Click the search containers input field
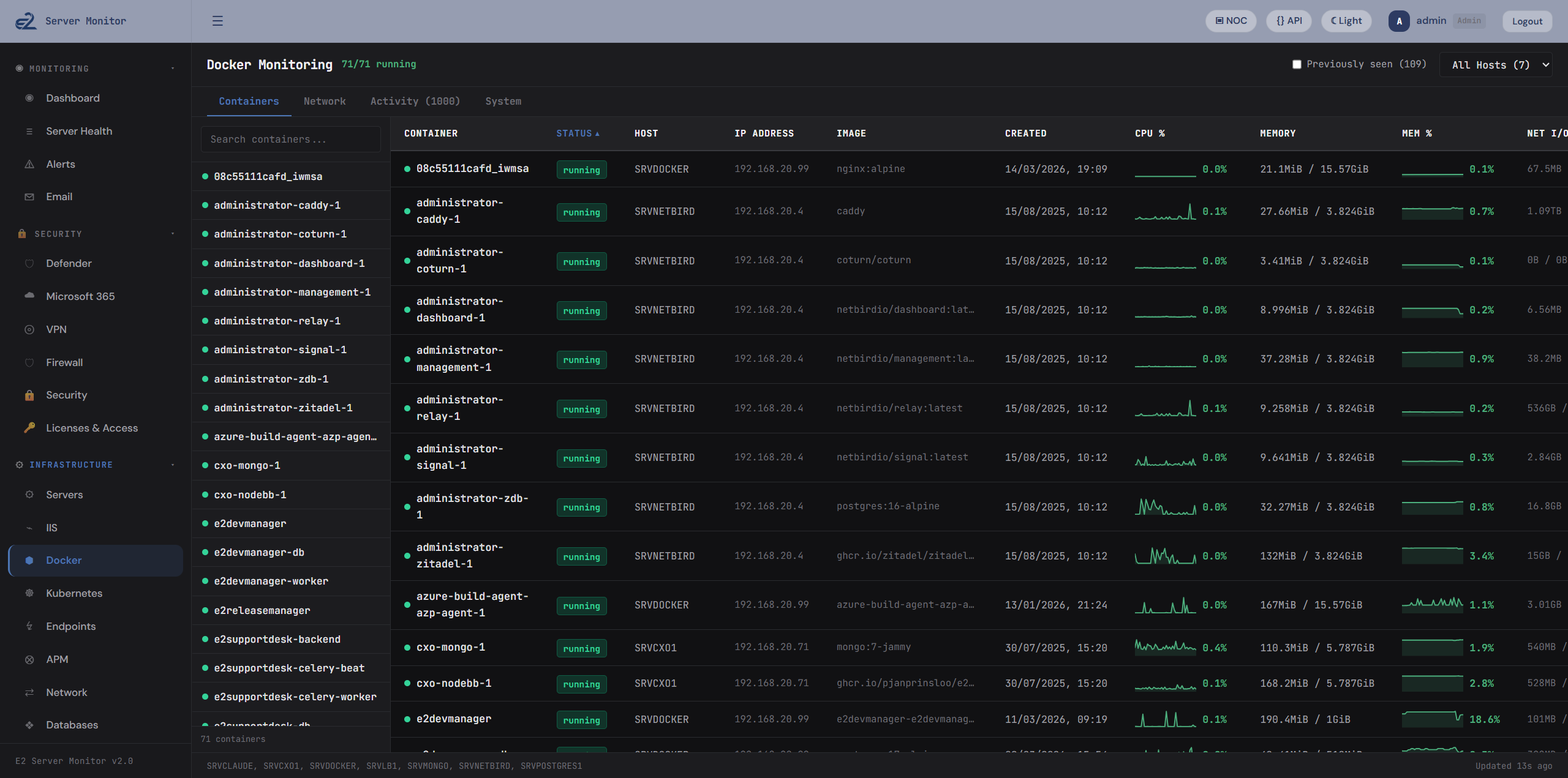 tap(290, 139)
